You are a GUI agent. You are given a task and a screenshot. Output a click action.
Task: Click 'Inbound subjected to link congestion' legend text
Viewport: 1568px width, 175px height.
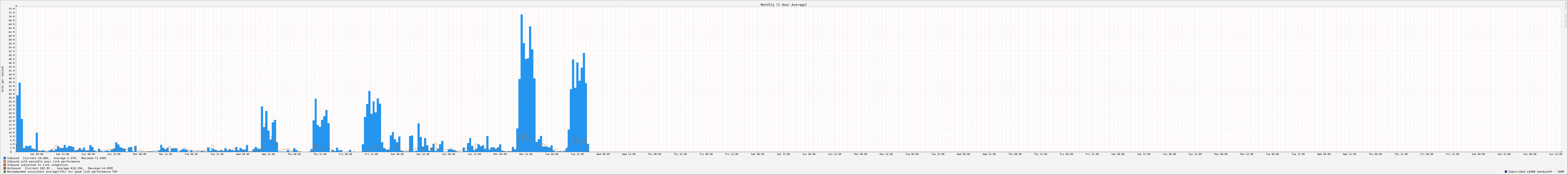pyautogui.click(x=38, y=165)
